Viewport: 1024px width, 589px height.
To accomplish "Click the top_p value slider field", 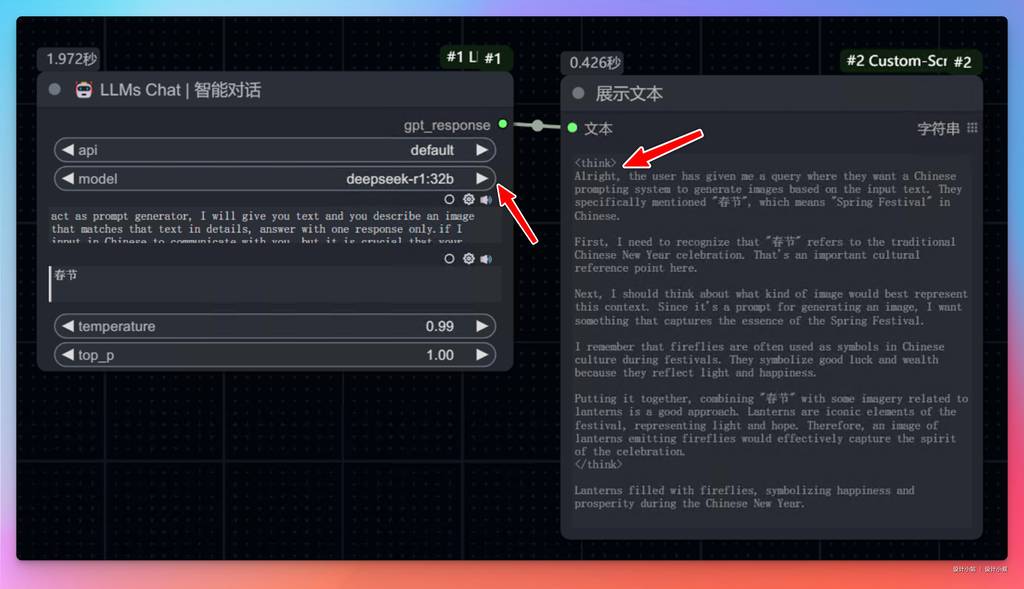I will pyautogui.click(x=275, y=355).
